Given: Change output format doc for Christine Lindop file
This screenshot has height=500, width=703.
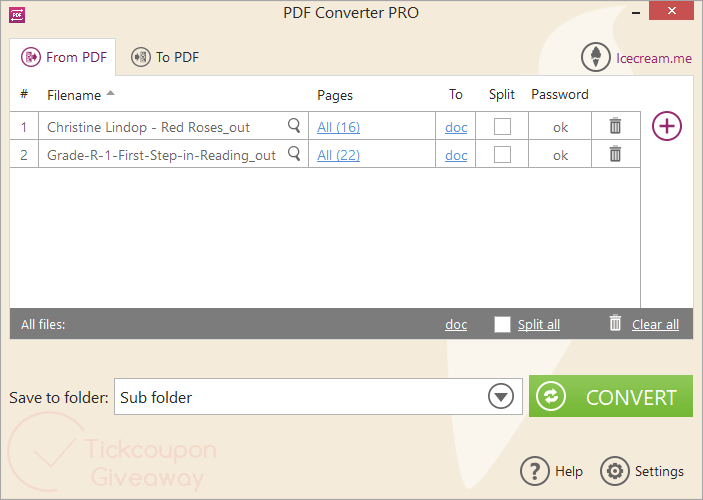Looking at the screenshot, I should pos(456,127).
